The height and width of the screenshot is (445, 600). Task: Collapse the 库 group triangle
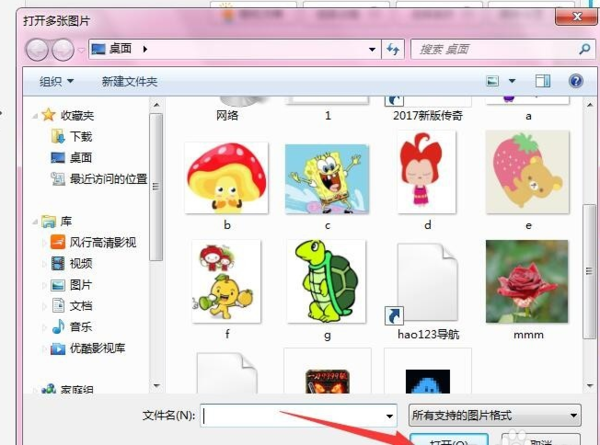pyautogui.click(x=35, y=222)
